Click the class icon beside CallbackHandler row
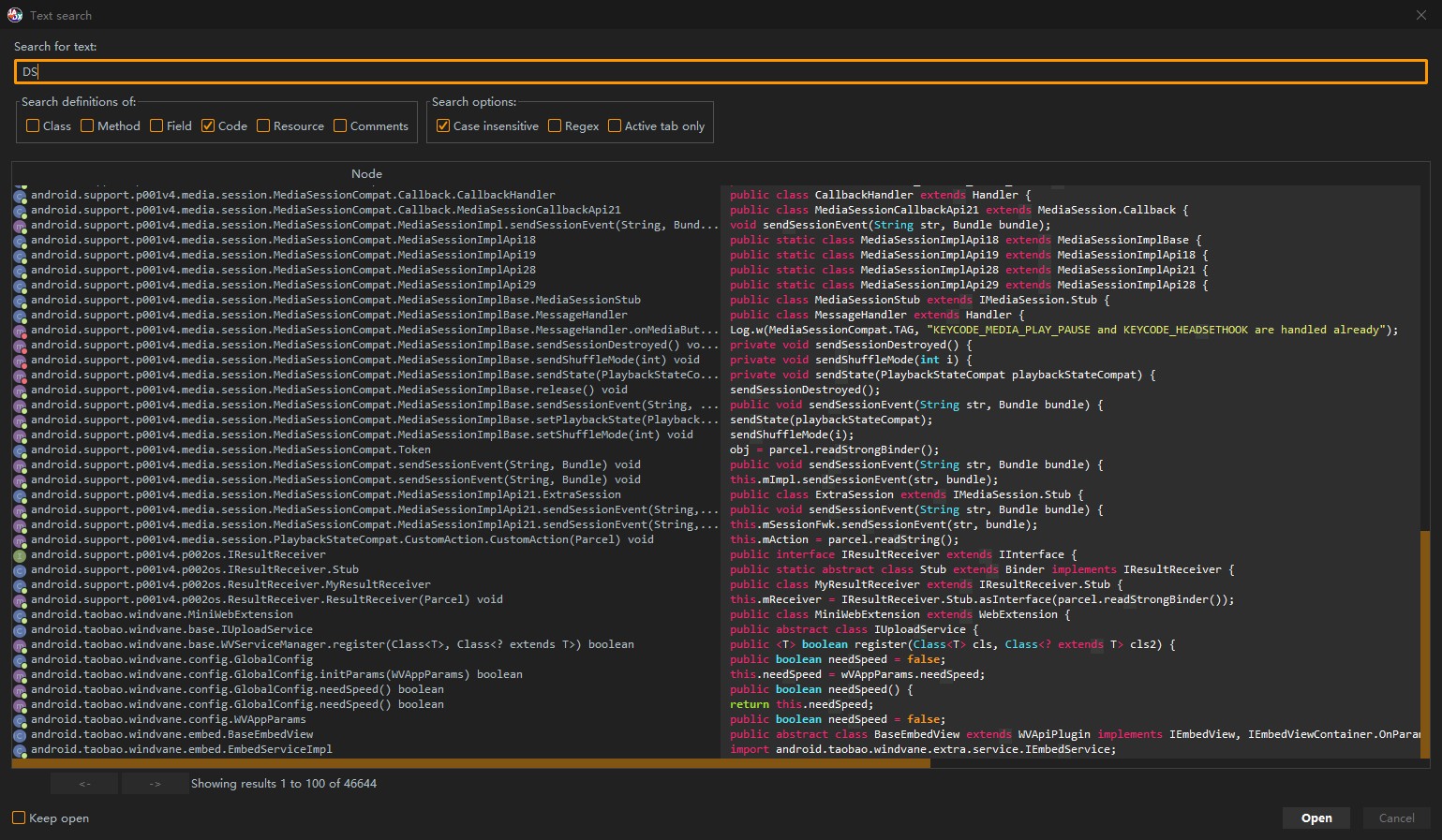Viewport: 1442px width, 840px height. (x=20, y=196)
